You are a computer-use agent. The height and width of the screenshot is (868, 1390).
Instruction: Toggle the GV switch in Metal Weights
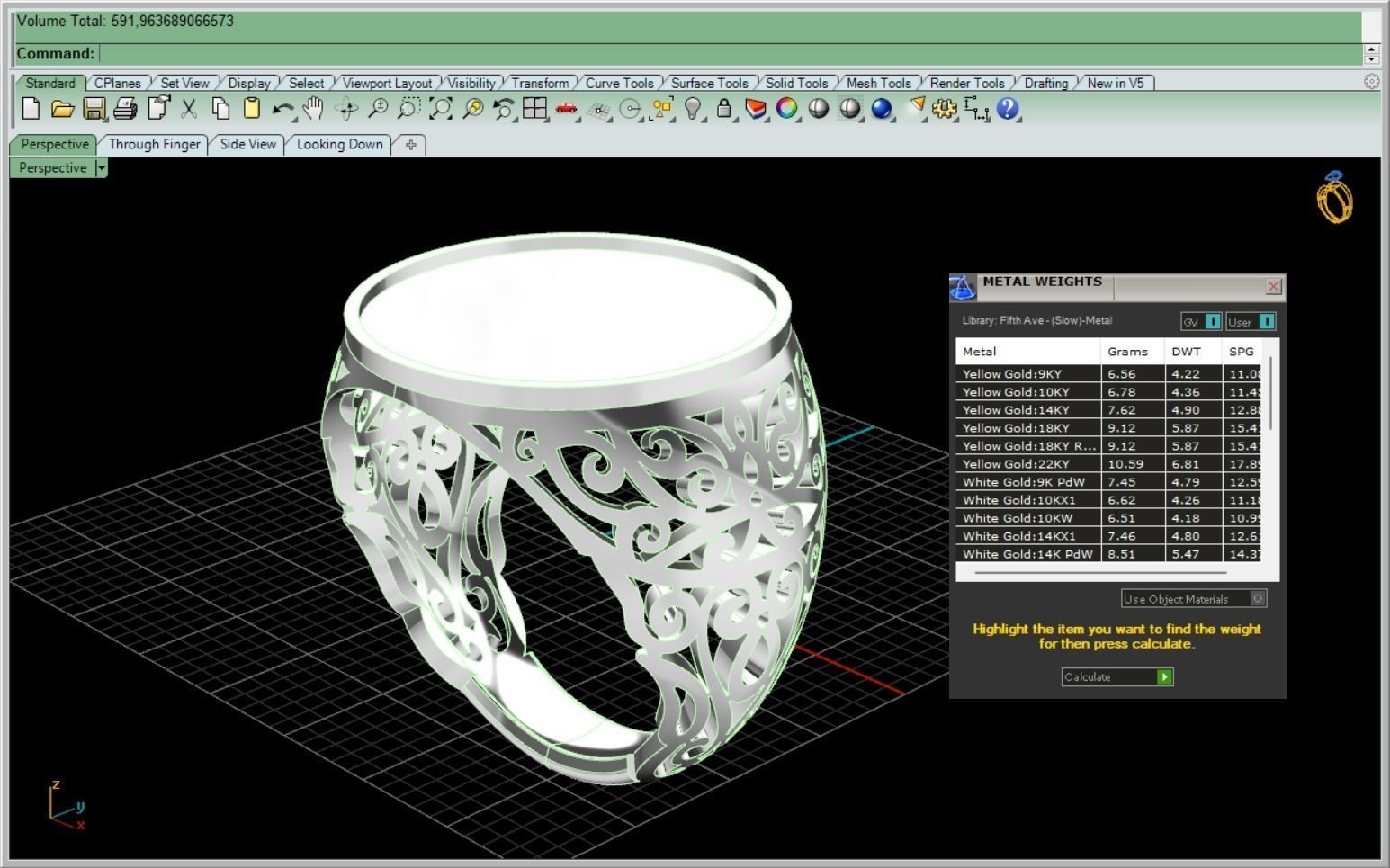(1213, 321)
